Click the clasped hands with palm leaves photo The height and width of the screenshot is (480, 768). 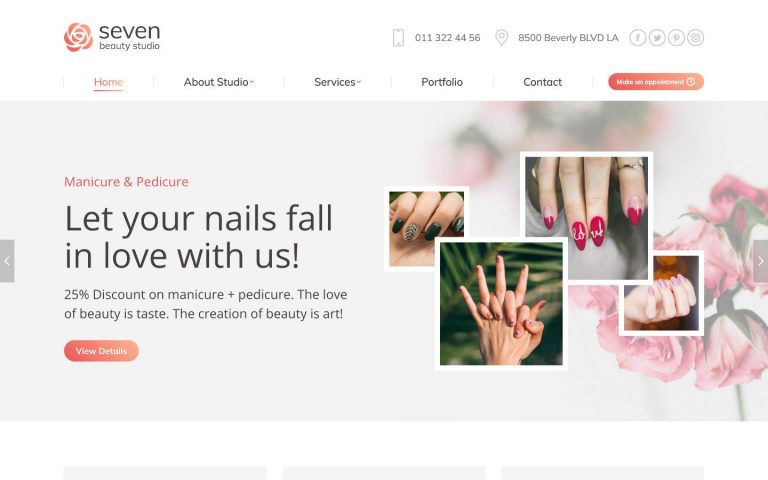501,304
